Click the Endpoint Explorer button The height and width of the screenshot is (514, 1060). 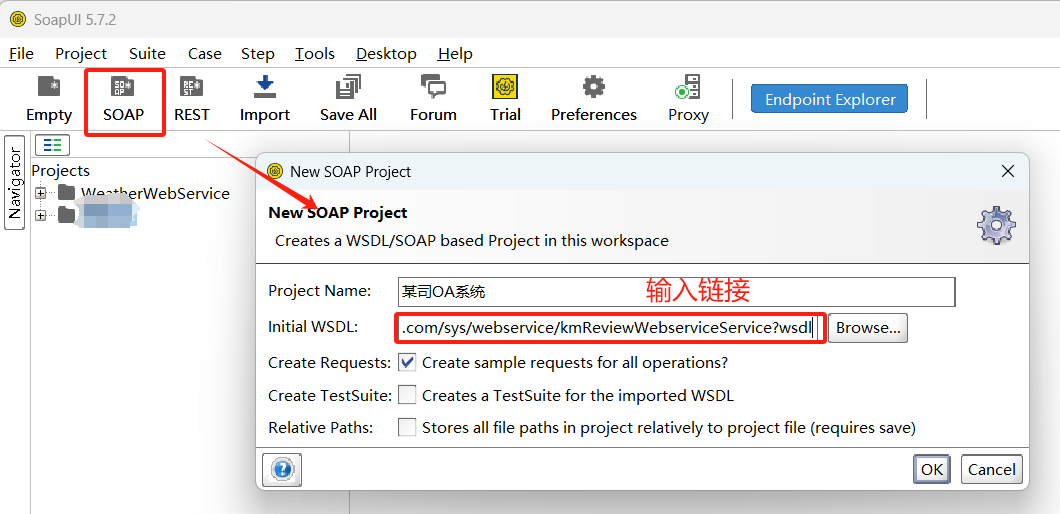(829, 99)
